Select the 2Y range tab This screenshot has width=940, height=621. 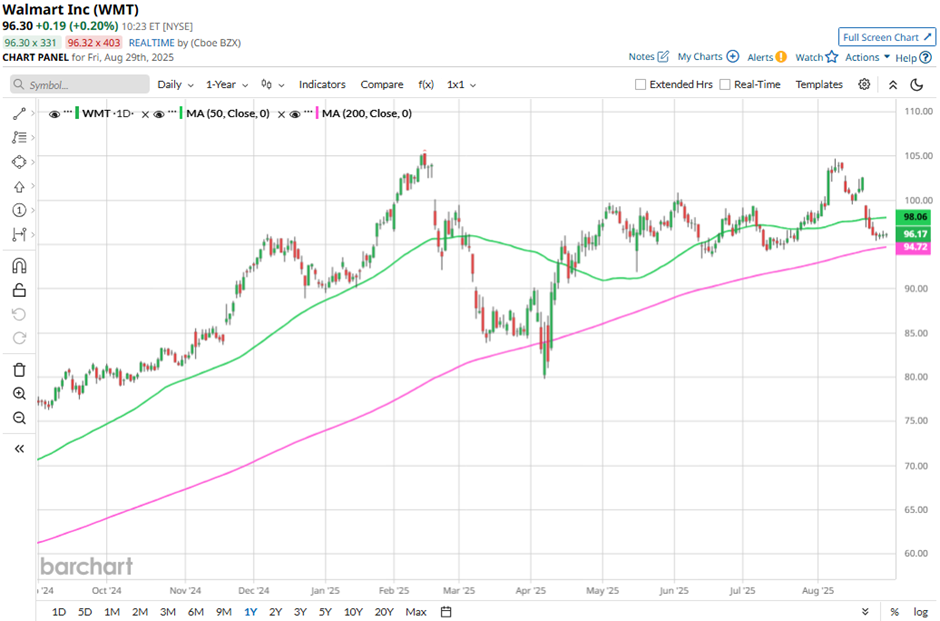(x=275, y=611)
